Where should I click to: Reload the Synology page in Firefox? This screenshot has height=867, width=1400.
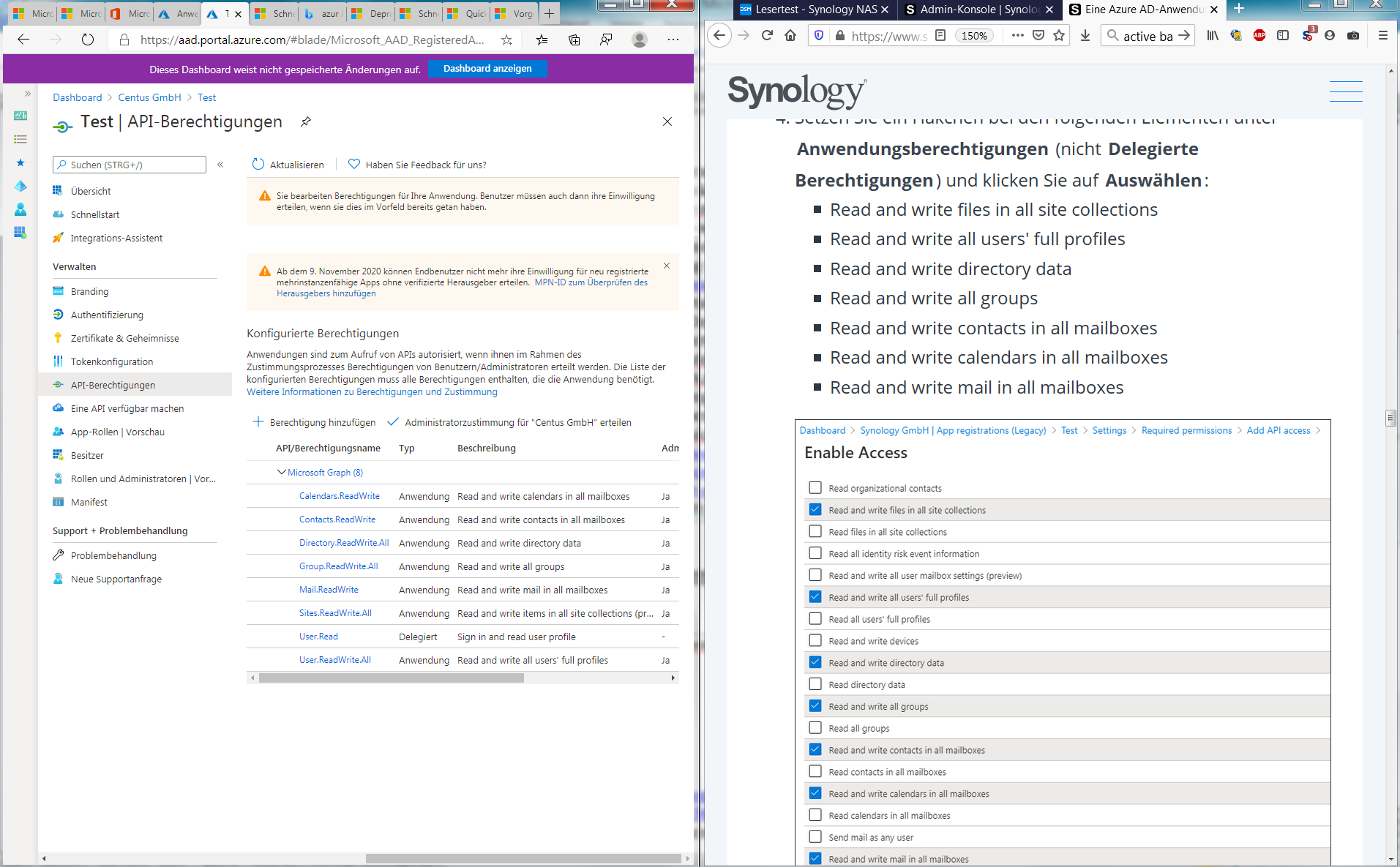[767, 35]
